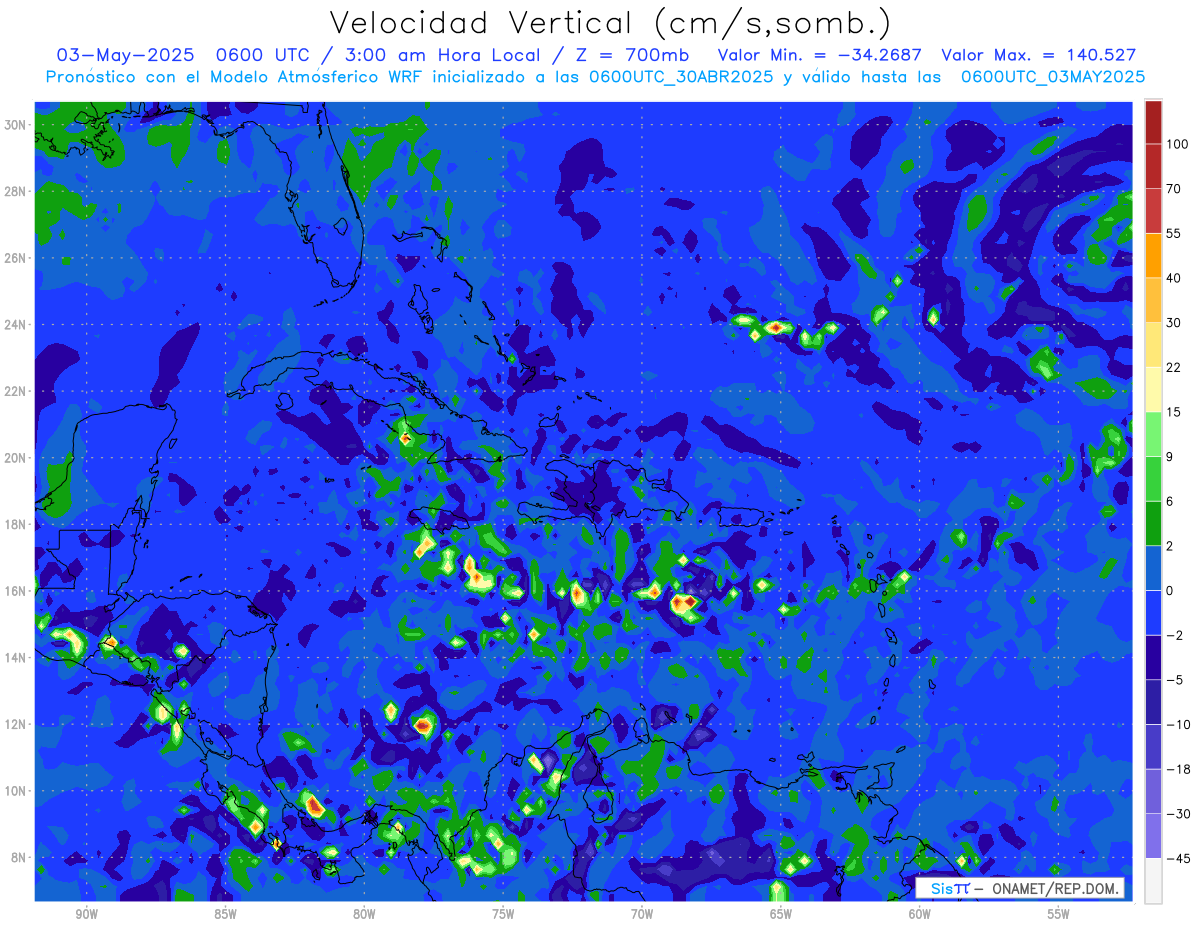The image size is (1200, 927).
Task: Pick the light green swatch between 9 and 15
Action: pyautogui.click(x=1153, y=434)
